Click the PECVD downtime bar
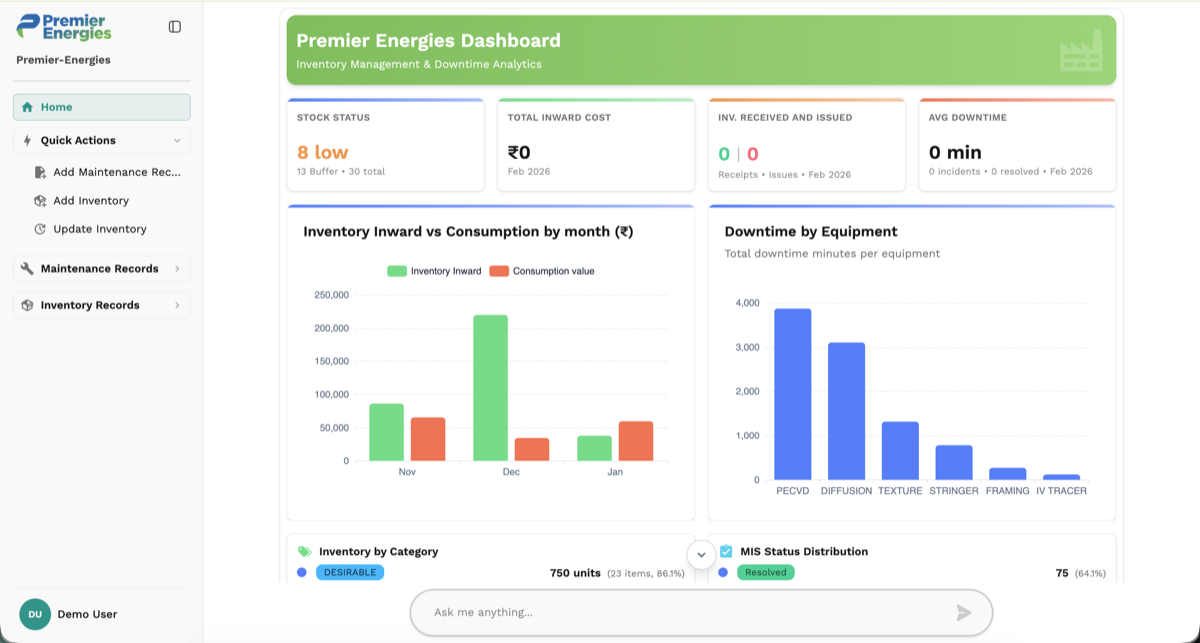Screen dimensions: 1200x643 pyautogui.click(x=793, y=394)
